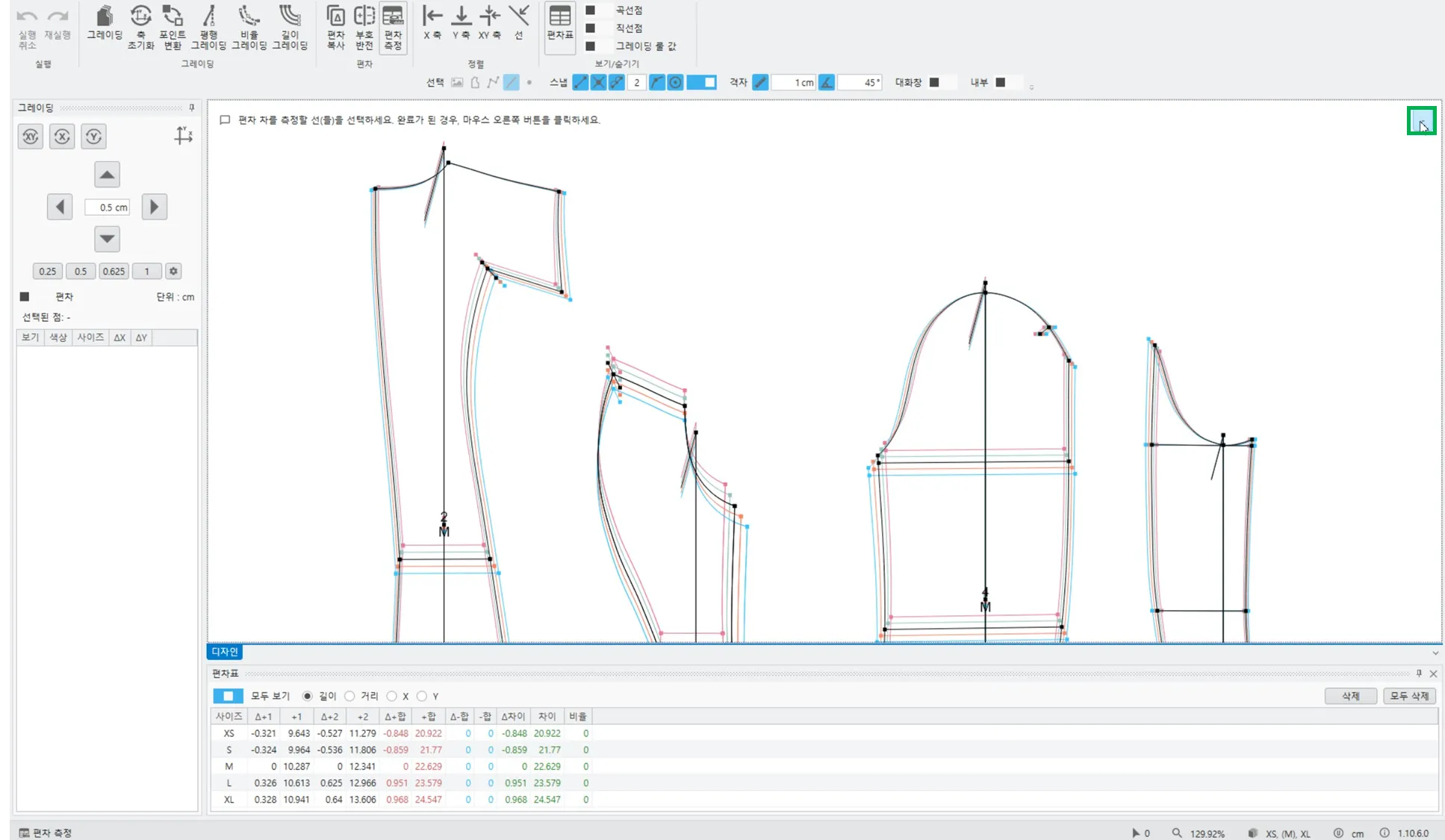
Task: Click the XY grading direction circle icon
Action: click(31, 137)
